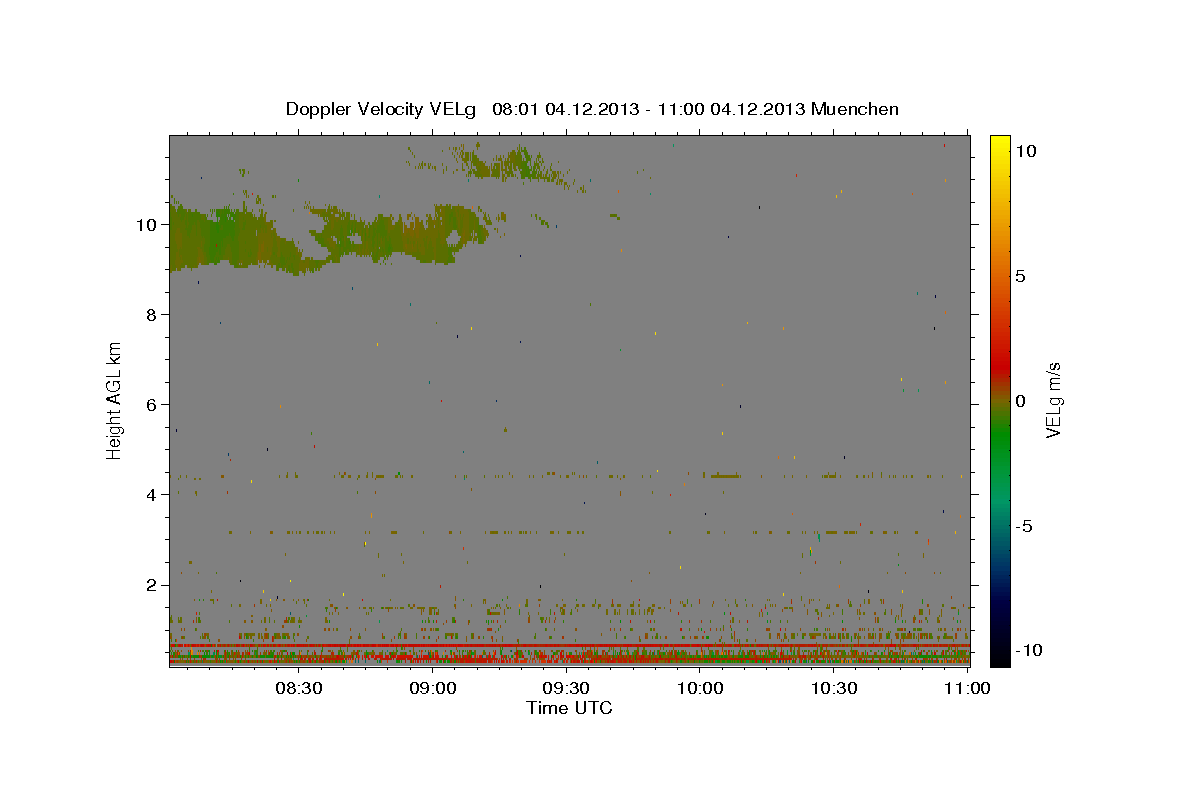Screen dimensions: 1200x800
Task: Click the 'VELg m/s' colorbar label
Action: click(x=1052, y=400)
